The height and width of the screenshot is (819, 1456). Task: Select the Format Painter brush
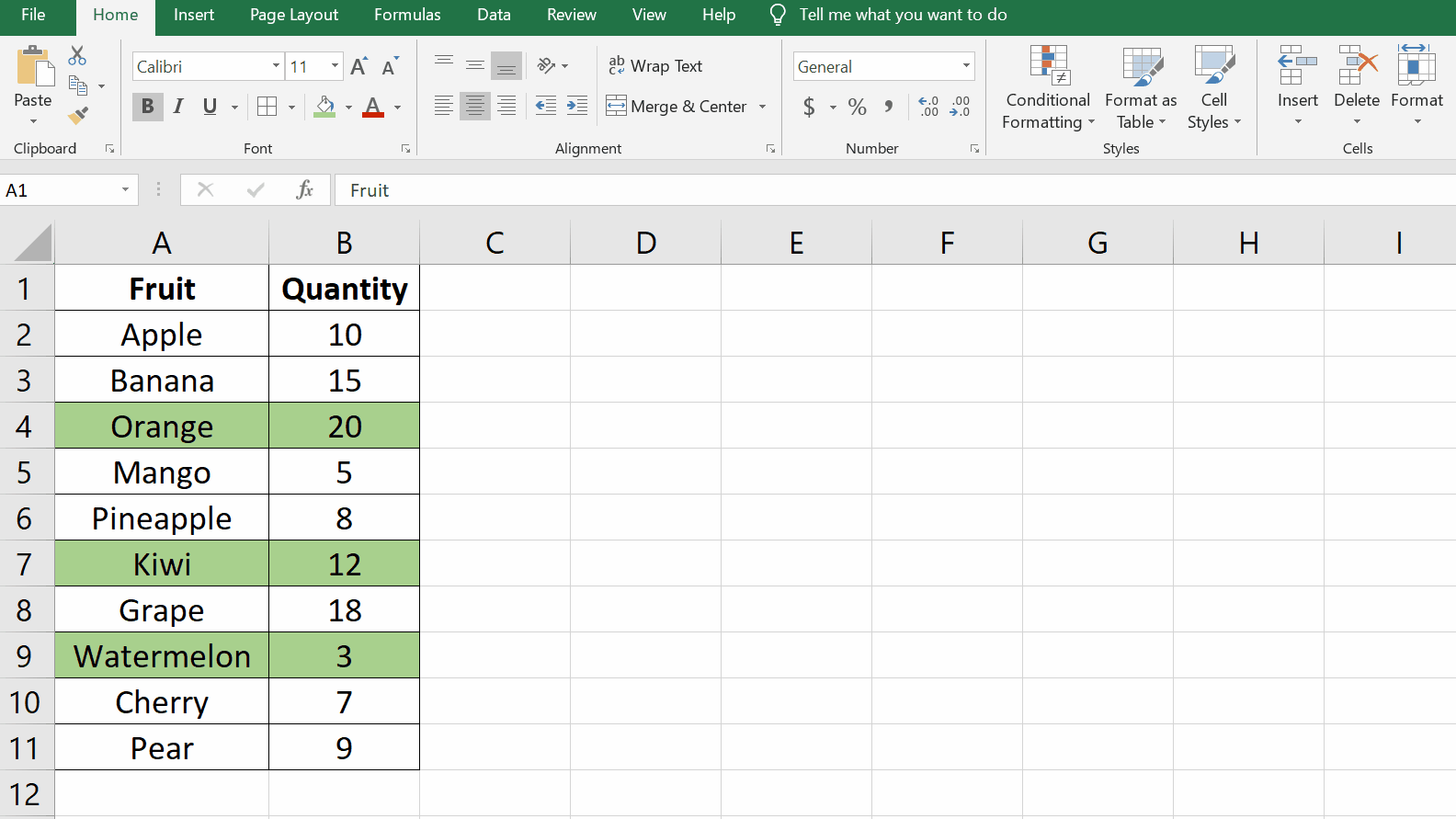click(78, 116)
